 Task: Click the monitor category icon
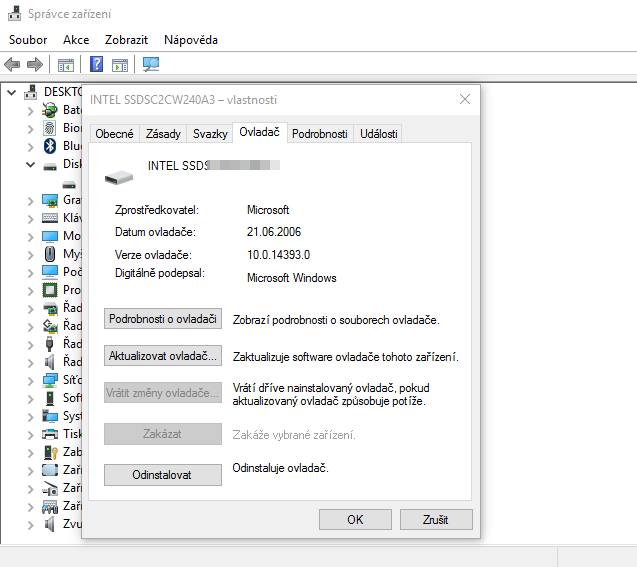click(x=50, y=236)
